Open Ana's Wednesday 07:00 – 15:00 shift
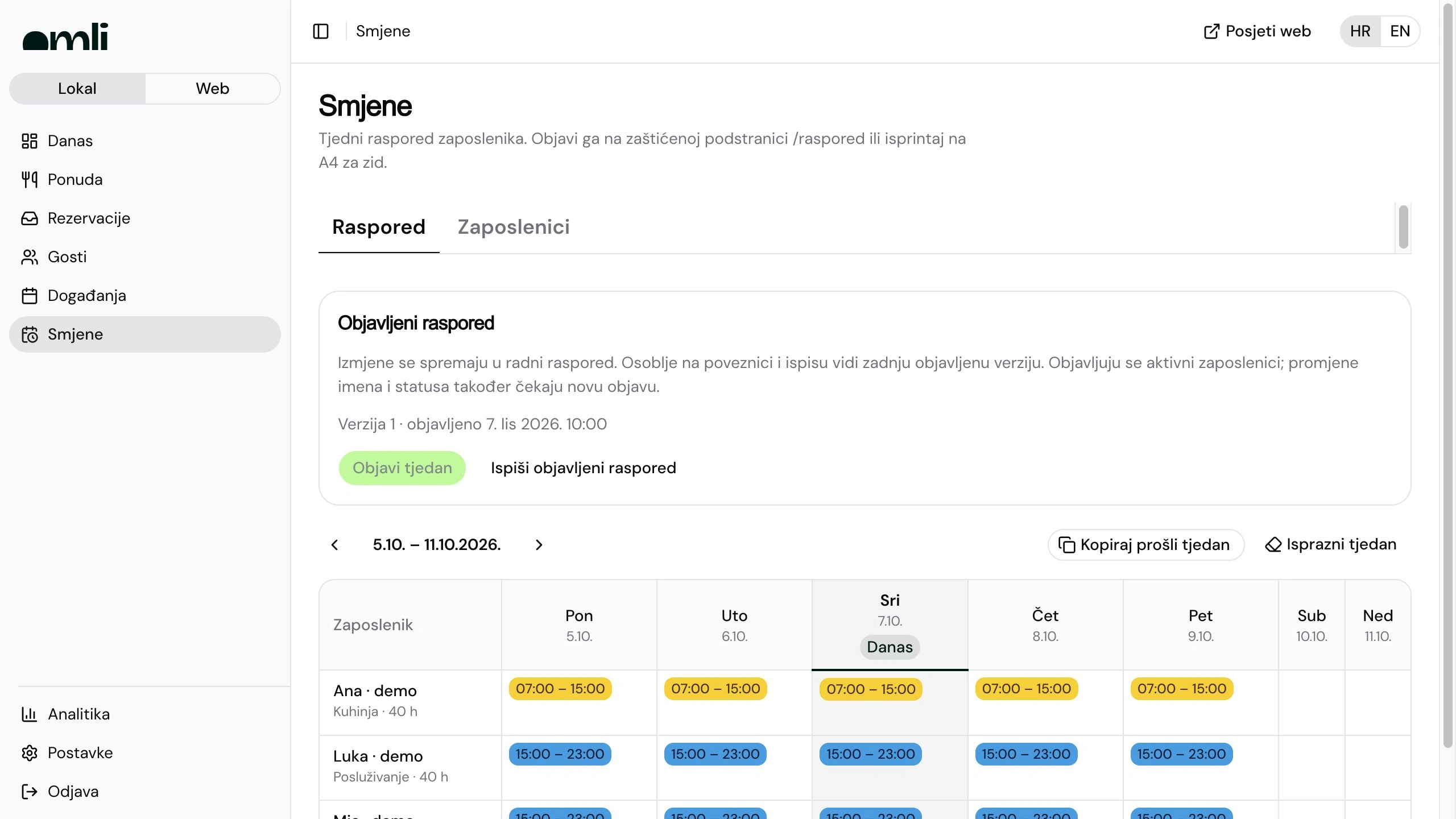This screenshot has height=819, width=1456. pyautogui.click(x=871, y=689)
